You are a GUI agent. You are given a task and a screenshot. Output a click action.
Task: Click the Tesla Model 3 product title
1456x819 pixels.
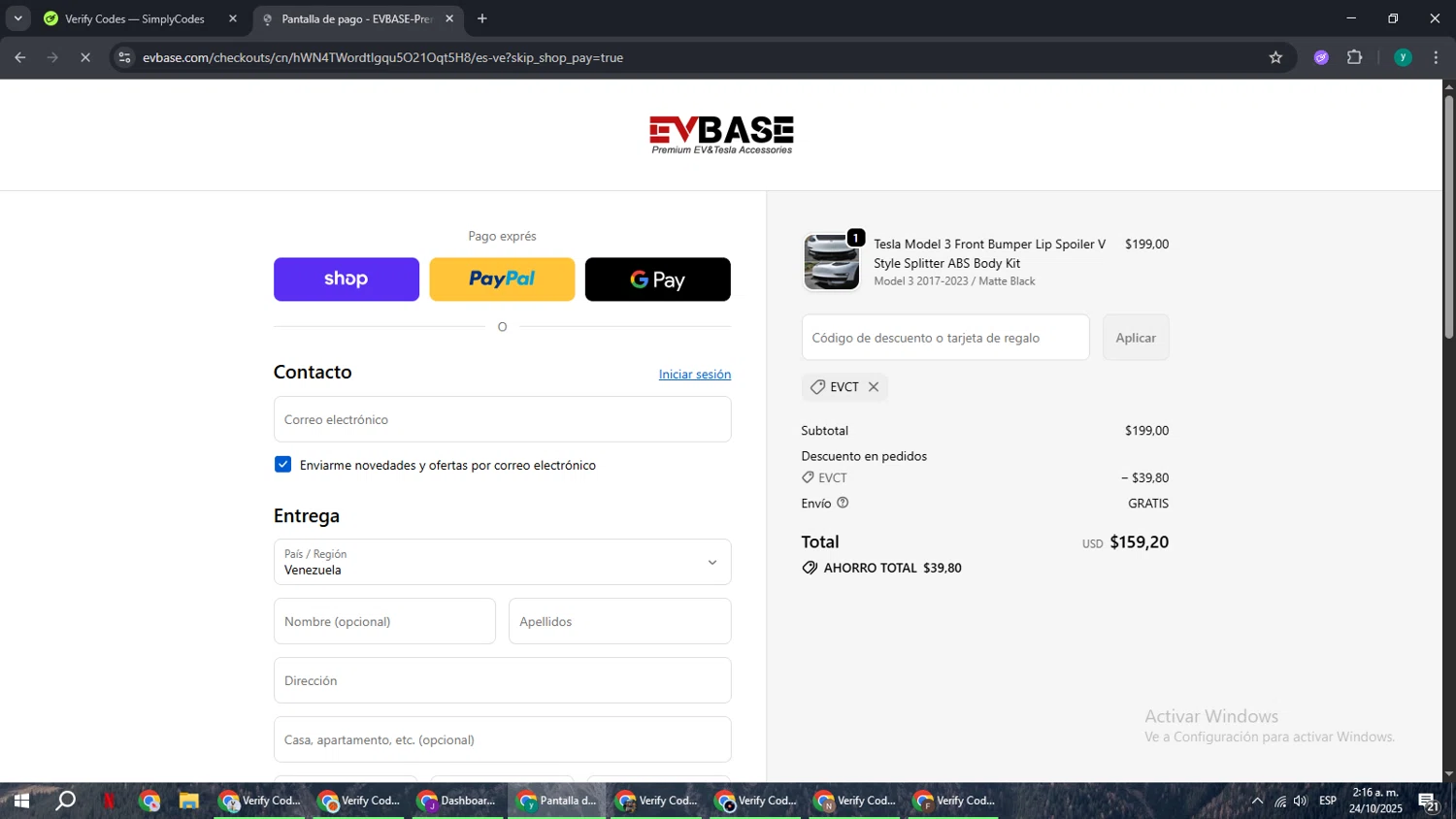tap(989, 253)
